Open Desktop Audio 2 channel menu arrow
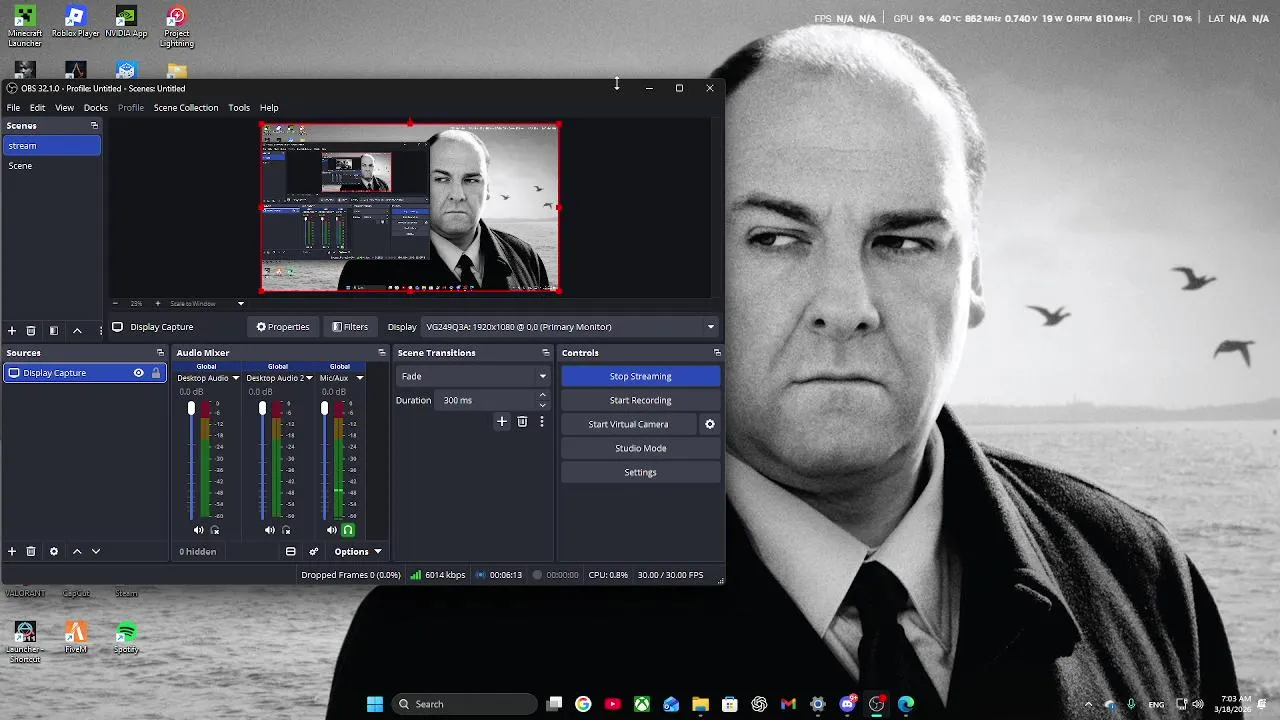This screenshot has width=1280, height=720. pyautogui.click(x=309, y=378)
